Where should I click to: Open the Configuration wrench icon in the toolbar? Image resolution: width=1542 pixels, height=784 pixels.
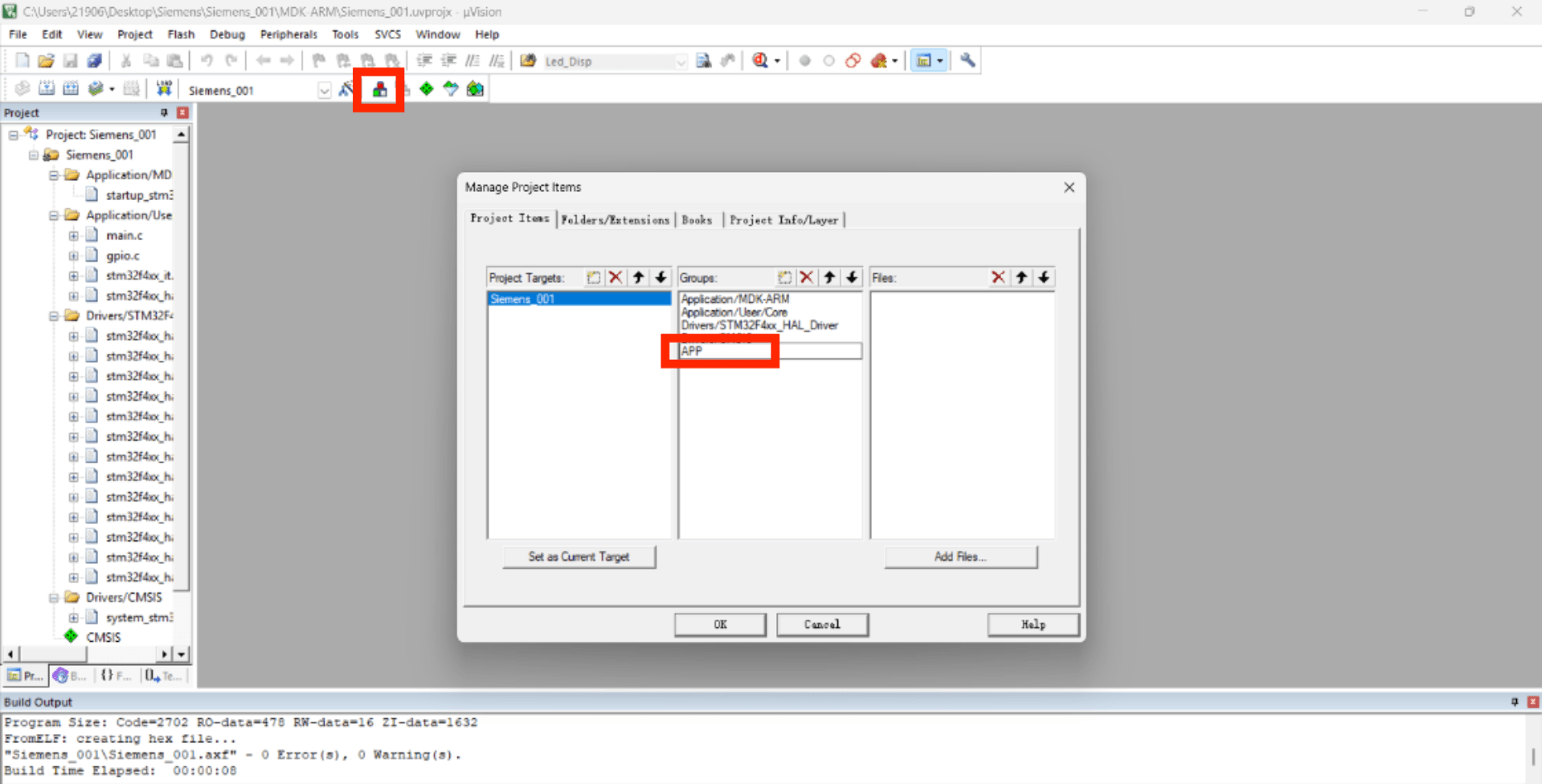click(x=967, y=61)
